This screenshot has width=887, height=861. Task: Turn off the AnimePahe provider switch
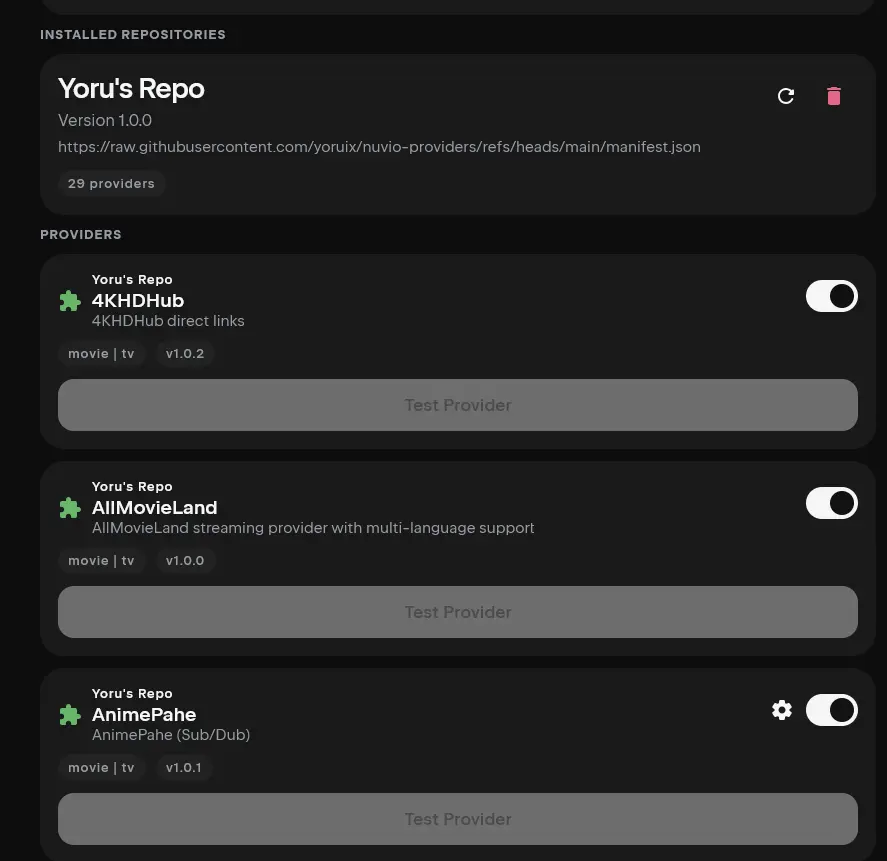pos(832,710)
